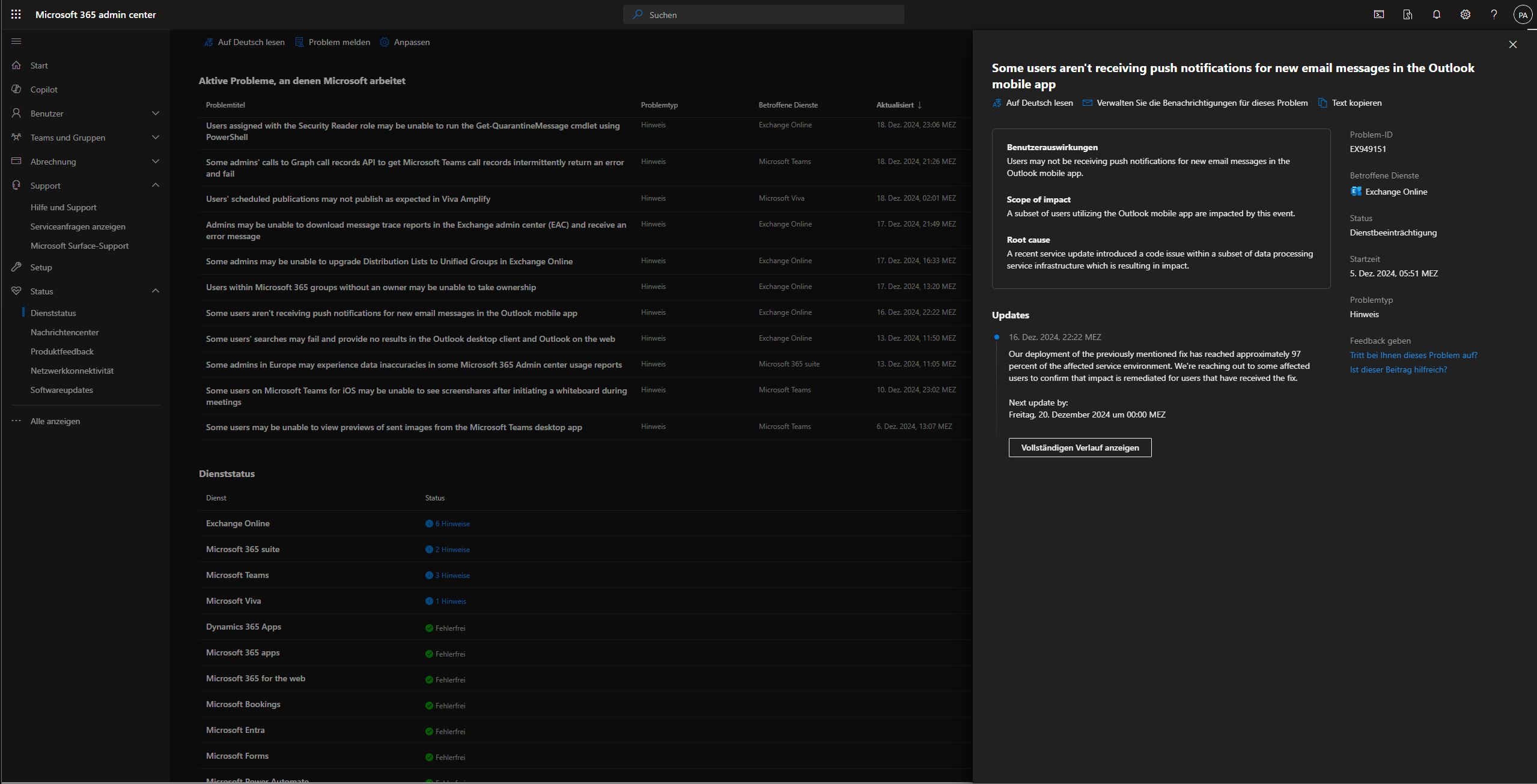
Task: Click the mail icon for Benachrichtigungen
Action: 1087,103
